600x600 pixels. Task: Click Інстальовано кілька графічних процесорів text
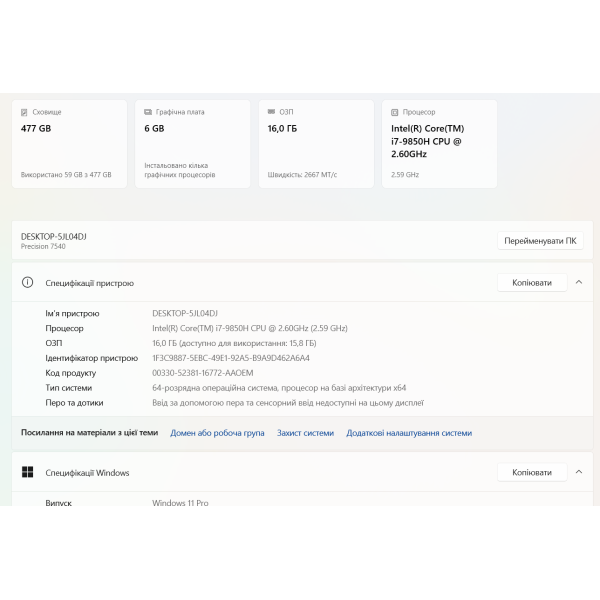(179, 170)
